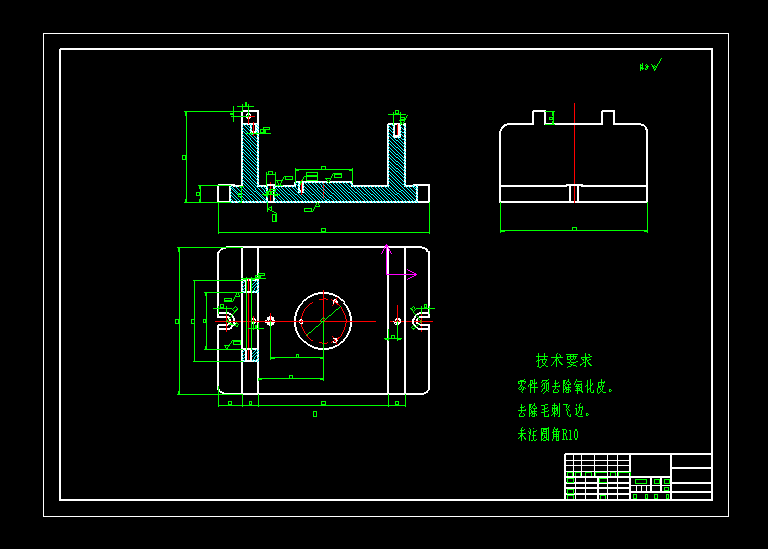The image size is (768, 549).
Task: Pick the red vertical centerline in the side view
Action: click(x=574, y=153)
